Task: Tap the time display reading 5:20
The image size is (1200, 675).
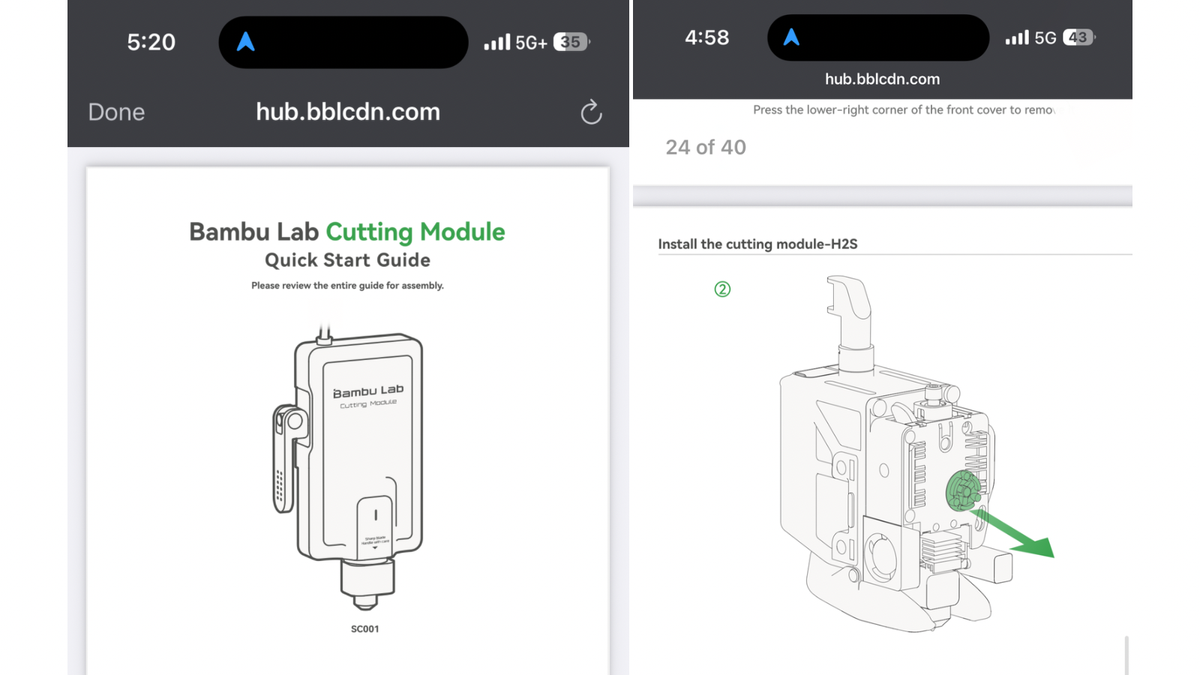Action: 150,42
